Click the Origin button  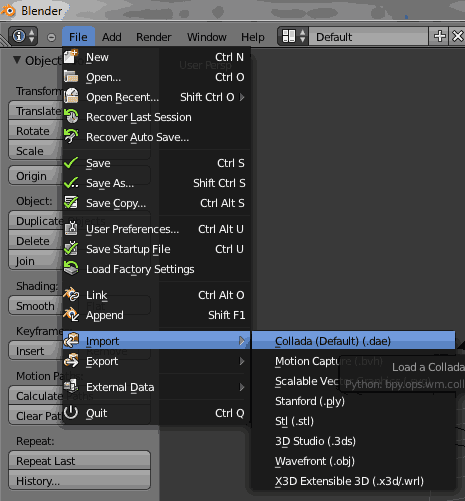click(36, 175)
